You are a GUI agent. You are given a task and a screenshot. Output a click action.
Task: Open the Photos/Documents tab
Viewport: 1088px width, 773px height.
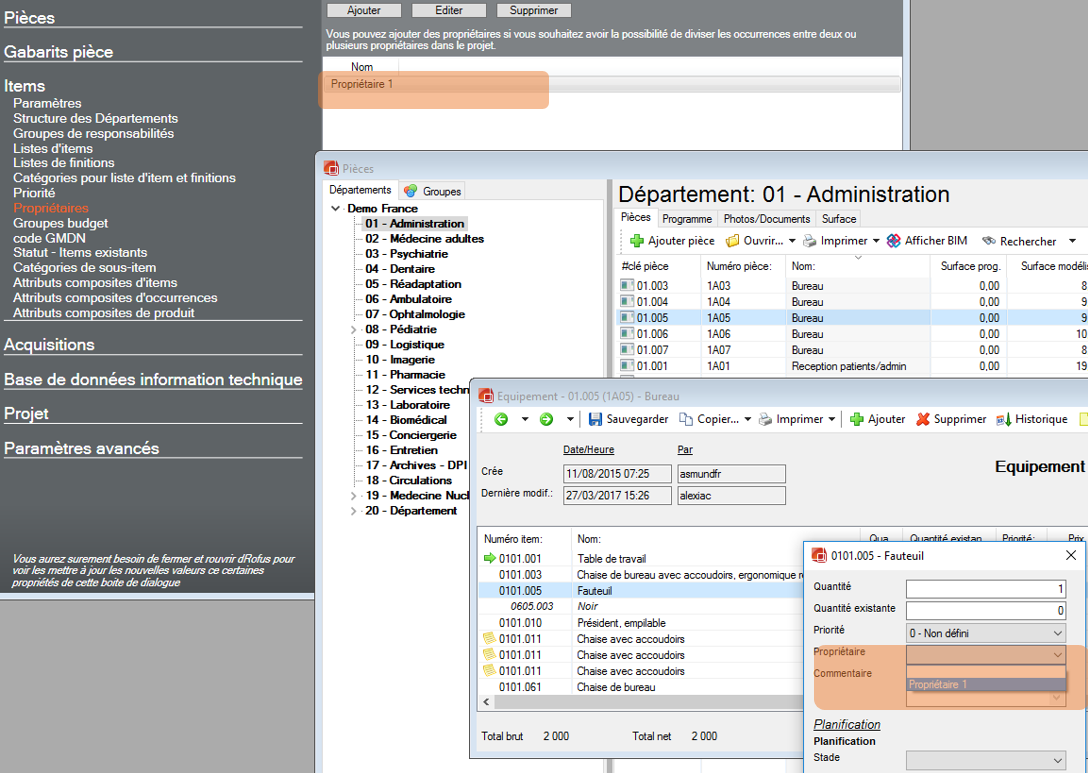pyautogui.click(x=767, y=219)
